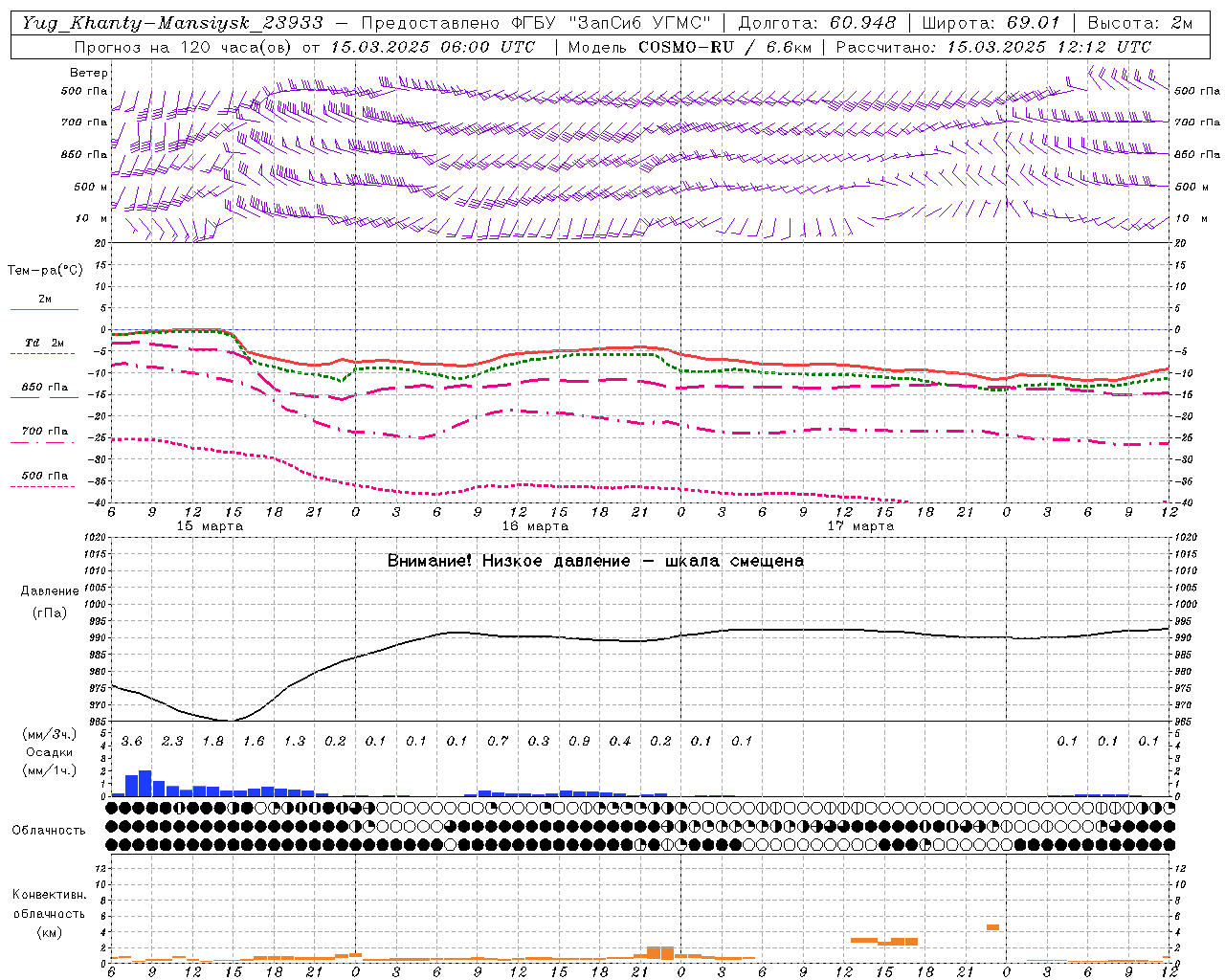This screenshot has width=1225, height=980.
Task: Click the 17 марта date label
Action: [x=860, y=526]
